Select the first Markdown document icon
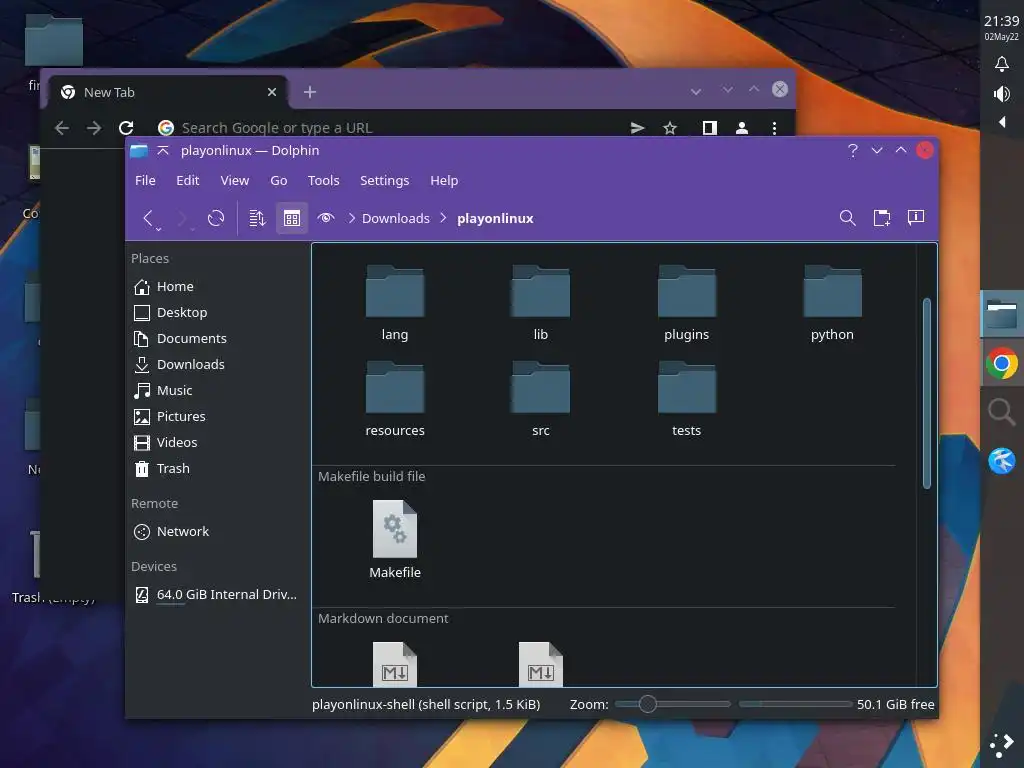1024x768 pixels. coord(394,664)
